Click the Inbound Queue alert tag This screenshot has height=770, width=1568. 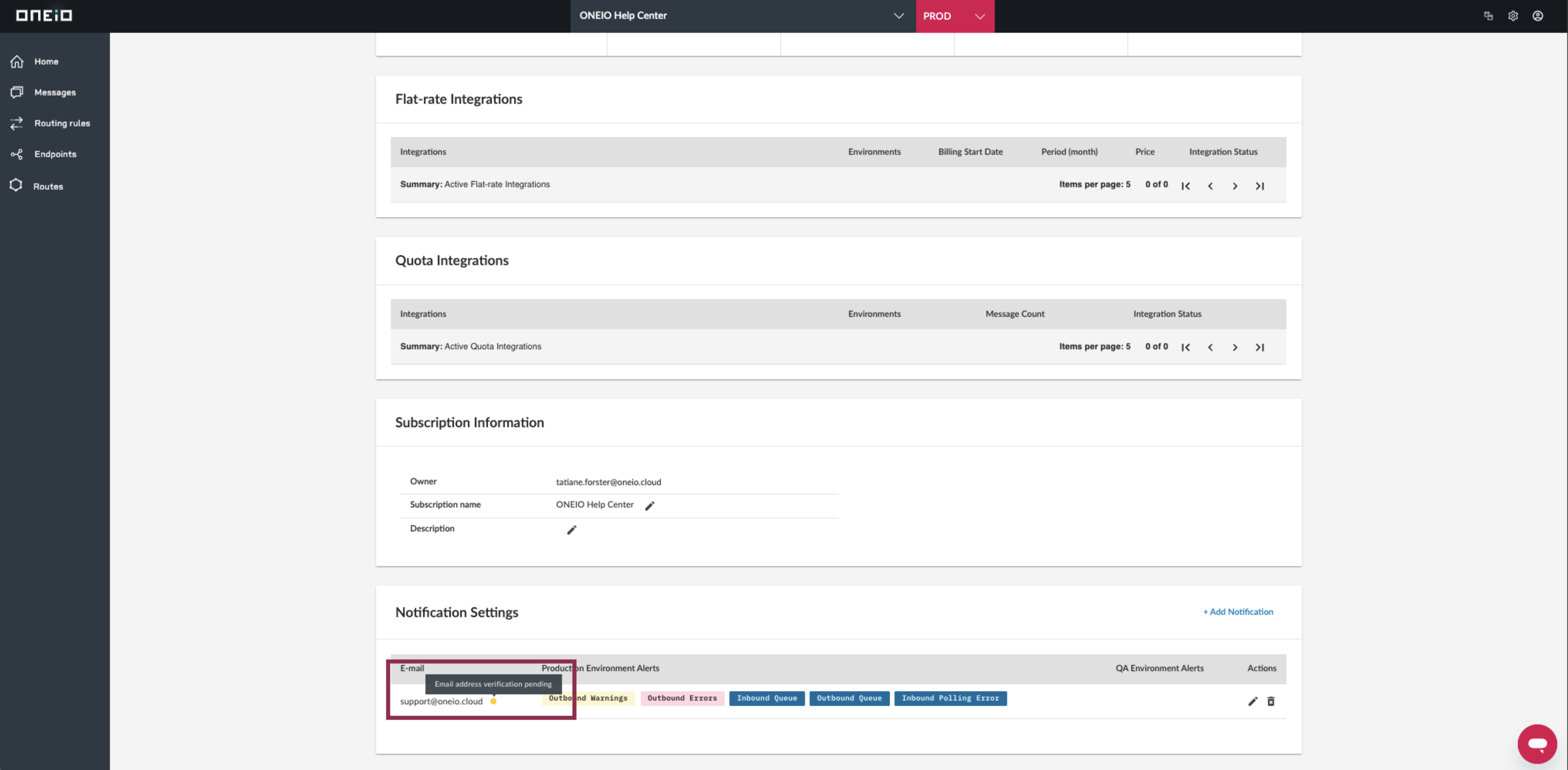[767, 698]
